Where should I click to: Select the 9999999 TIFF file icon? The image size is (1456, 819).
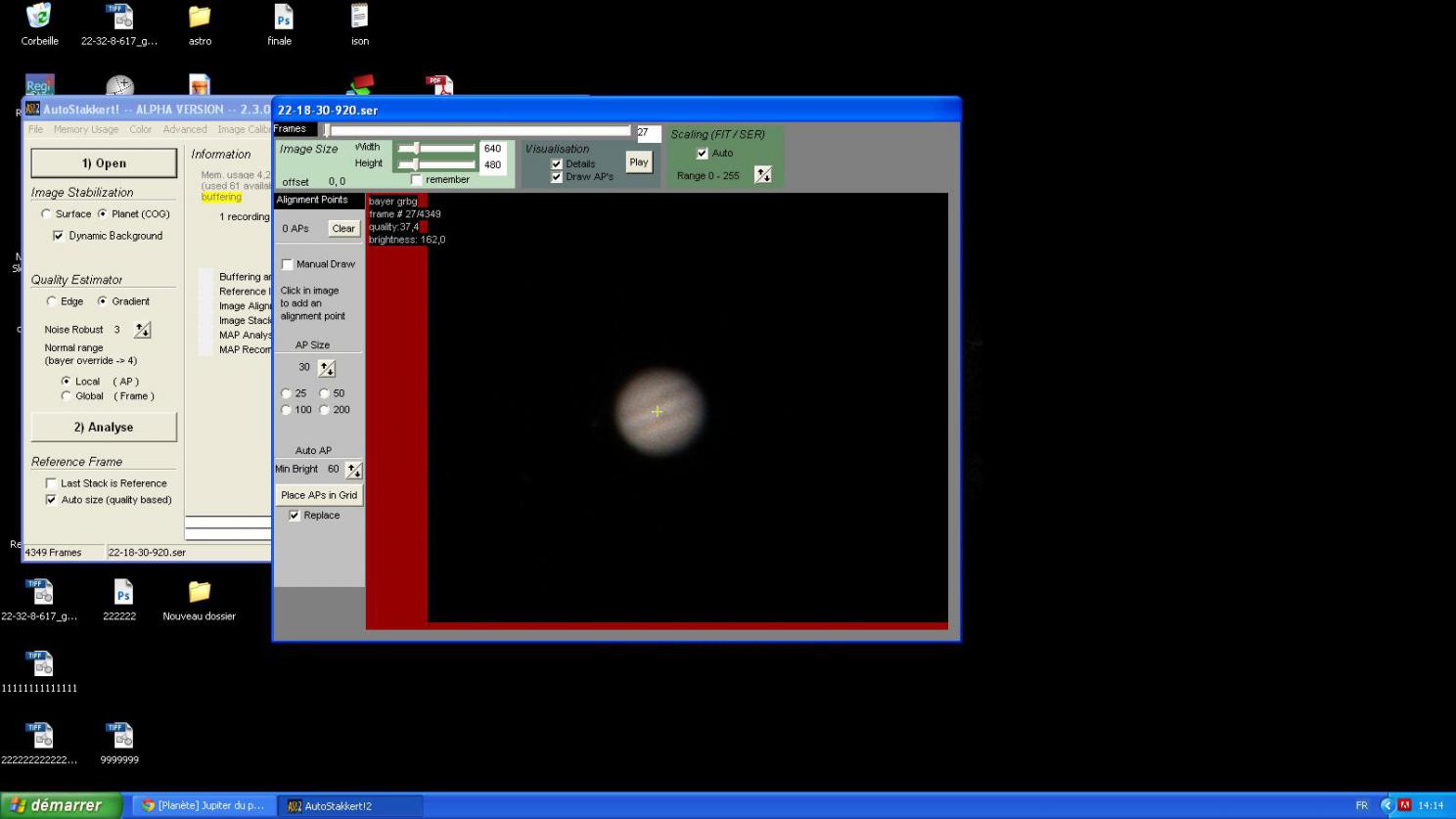(119, 735)
